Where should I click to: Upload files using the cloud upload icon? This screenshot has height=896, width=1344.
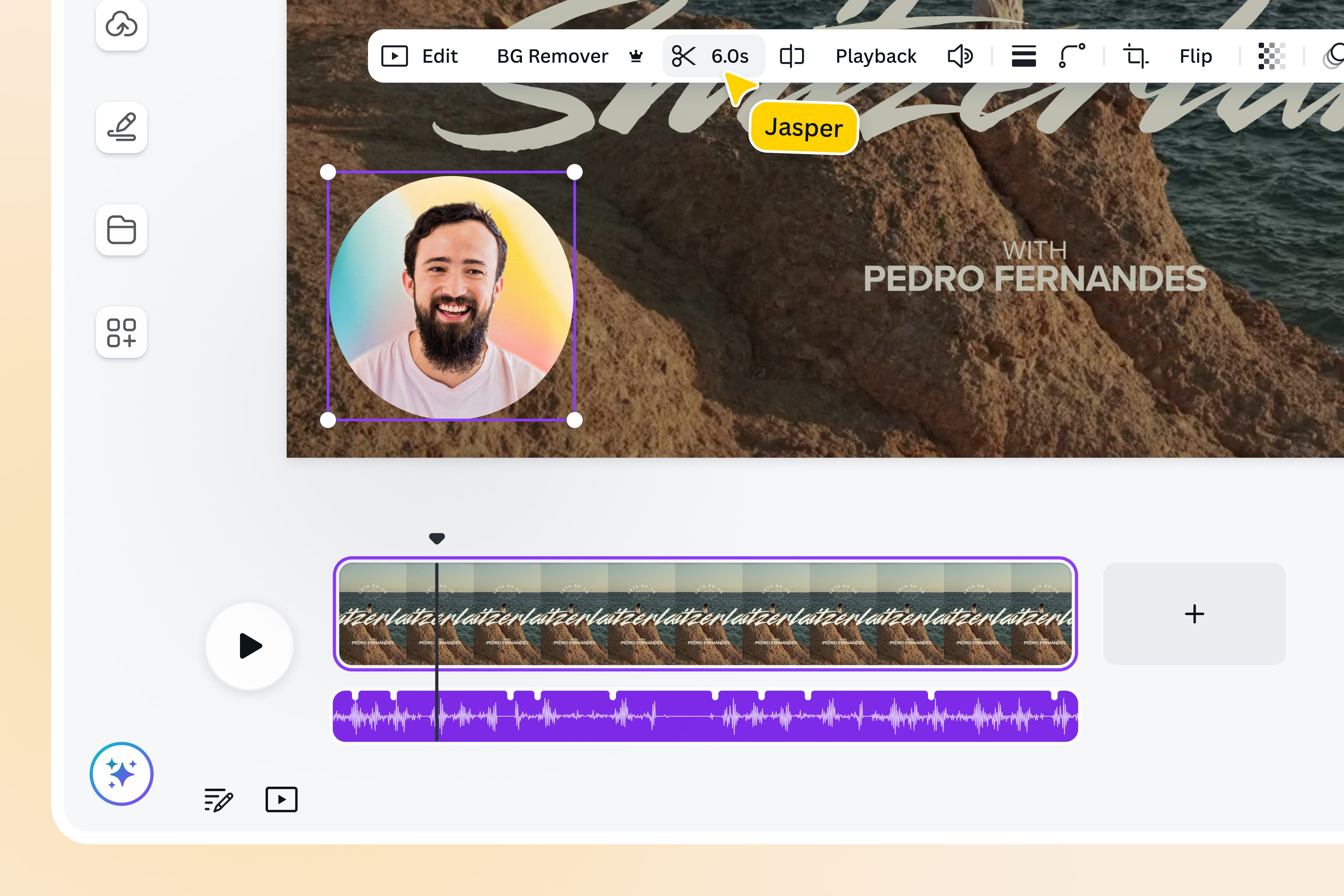pos(121,25)
